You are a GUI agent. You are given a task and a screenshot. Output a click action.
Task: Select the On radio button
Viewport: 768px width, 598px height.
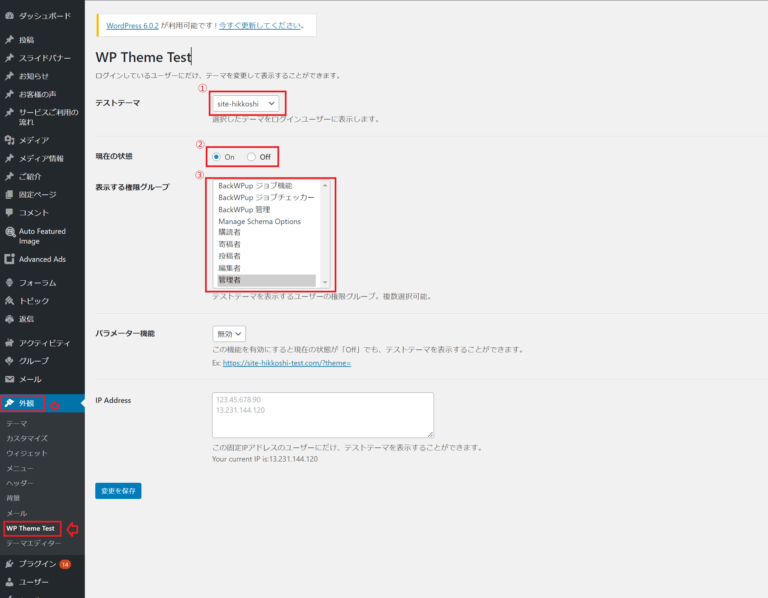click(x=217, y=157)
